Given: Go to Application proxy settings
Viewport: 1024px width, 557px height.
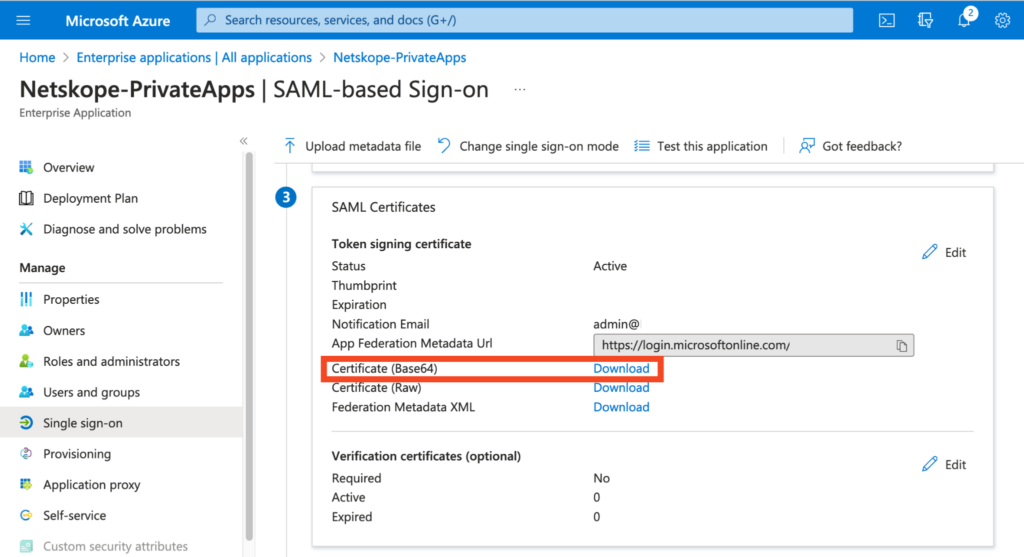Looking at the screenshot, I should [91, 485].
